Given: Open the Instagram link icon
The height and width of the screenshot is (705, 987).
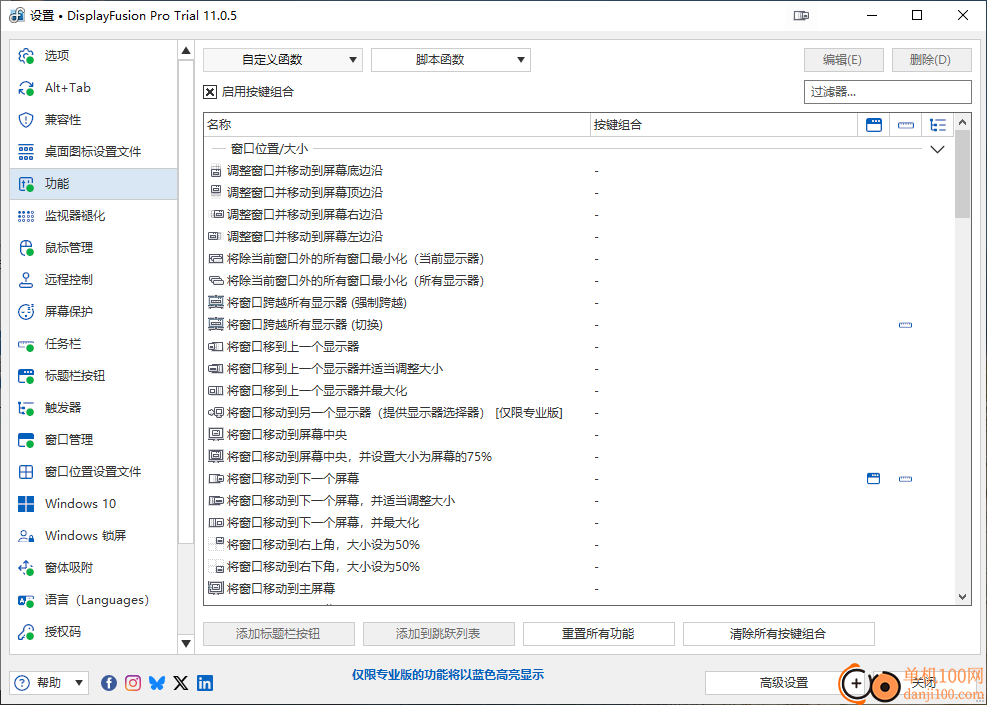Looking at the screenshot, I should coord(133,682).
